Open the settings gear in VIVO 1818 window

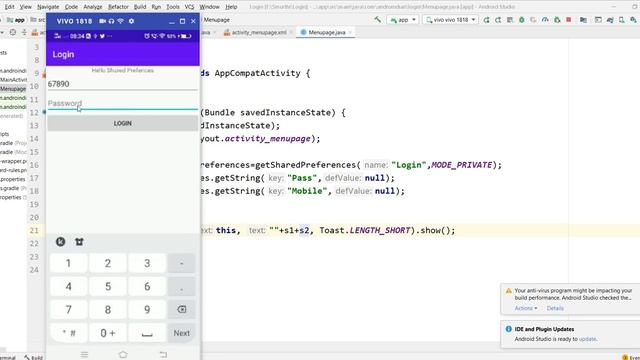pos(131,21)
